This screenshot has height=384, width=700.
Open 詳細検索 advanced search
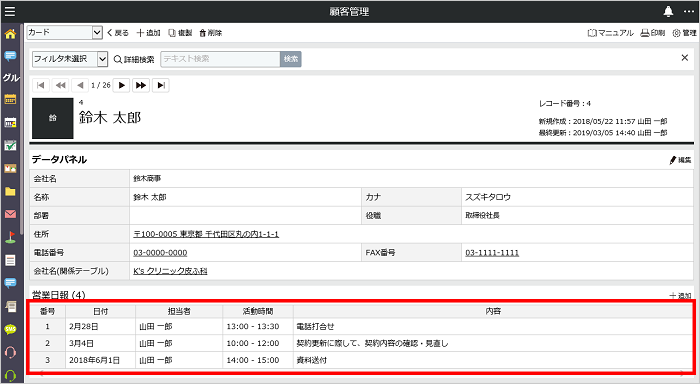pos(134,59)
